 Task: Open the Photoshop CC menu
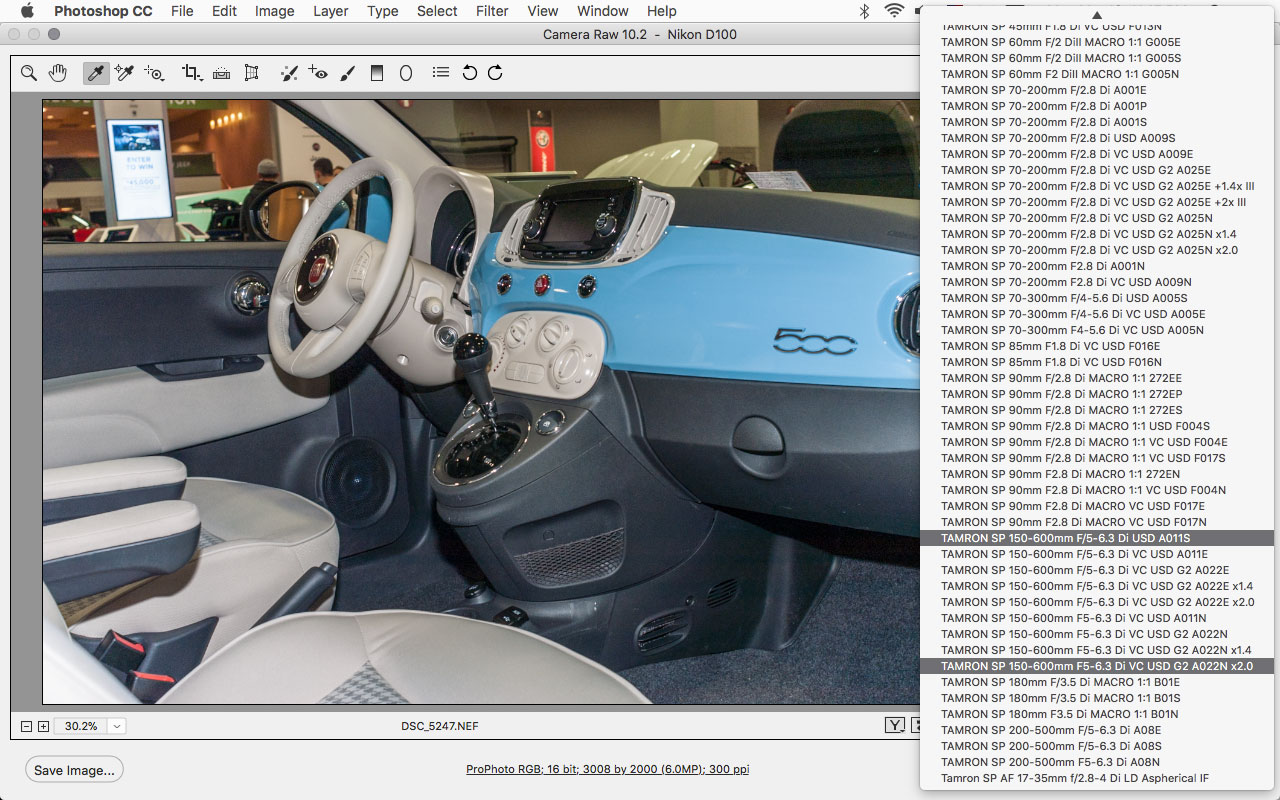[102, 11]
